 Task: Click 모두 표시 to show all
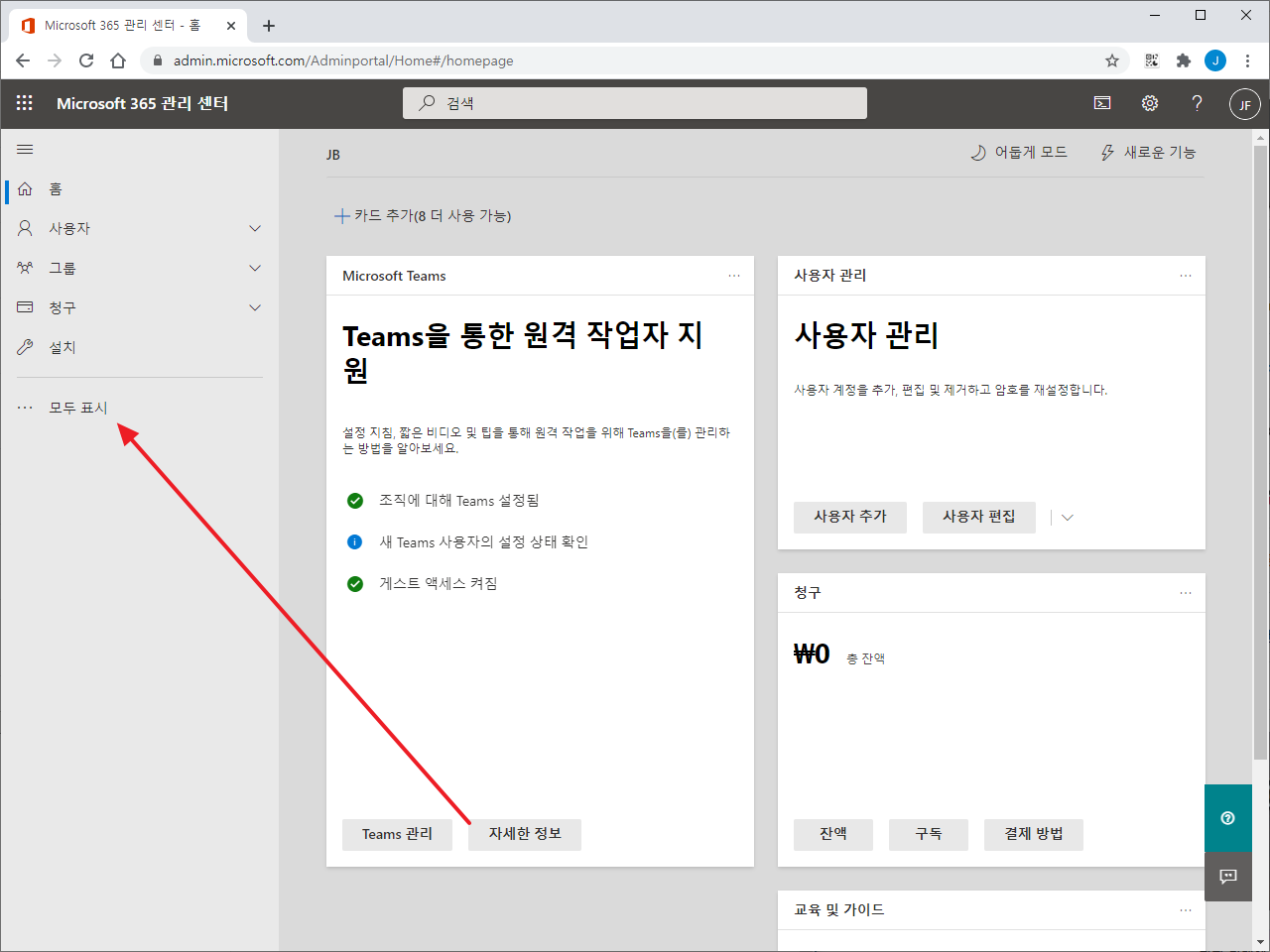click(78, 408)
